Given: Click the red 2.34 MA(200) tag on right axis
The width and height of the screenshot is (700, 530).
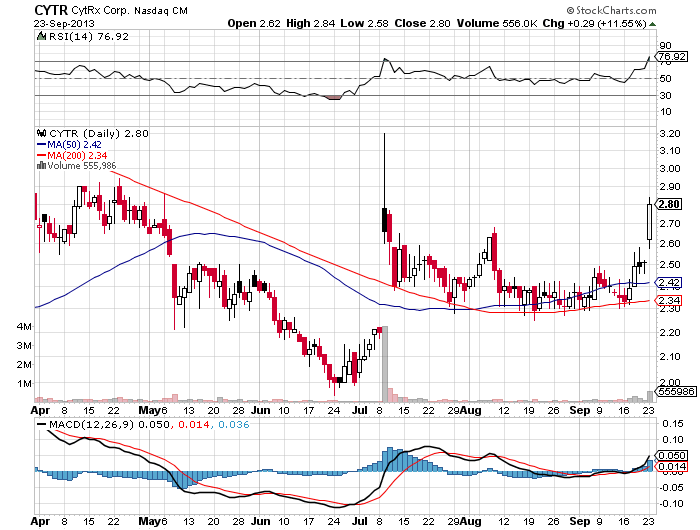Looking at the screenshot, I should coord(668,300).
